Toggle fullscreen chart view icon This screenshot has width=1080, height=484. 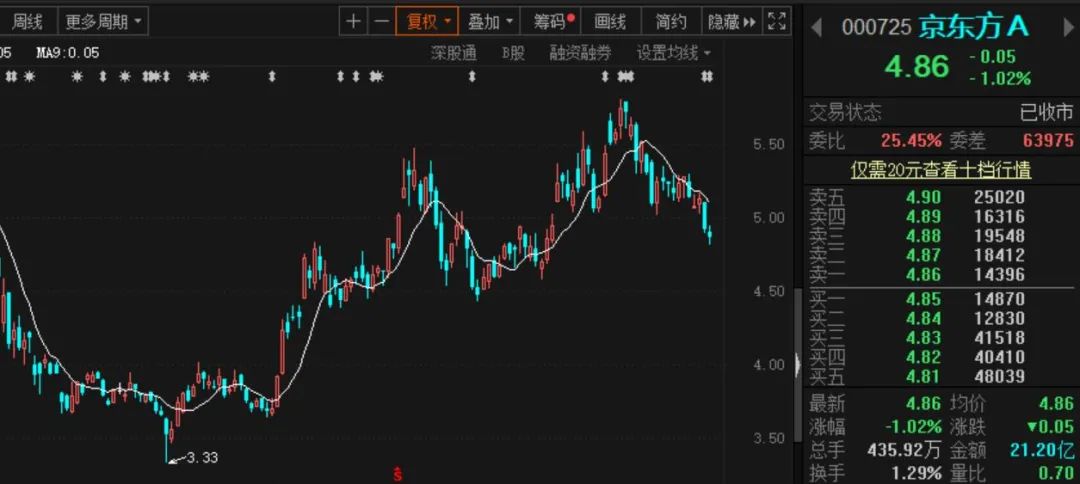(x=777, y=22)
